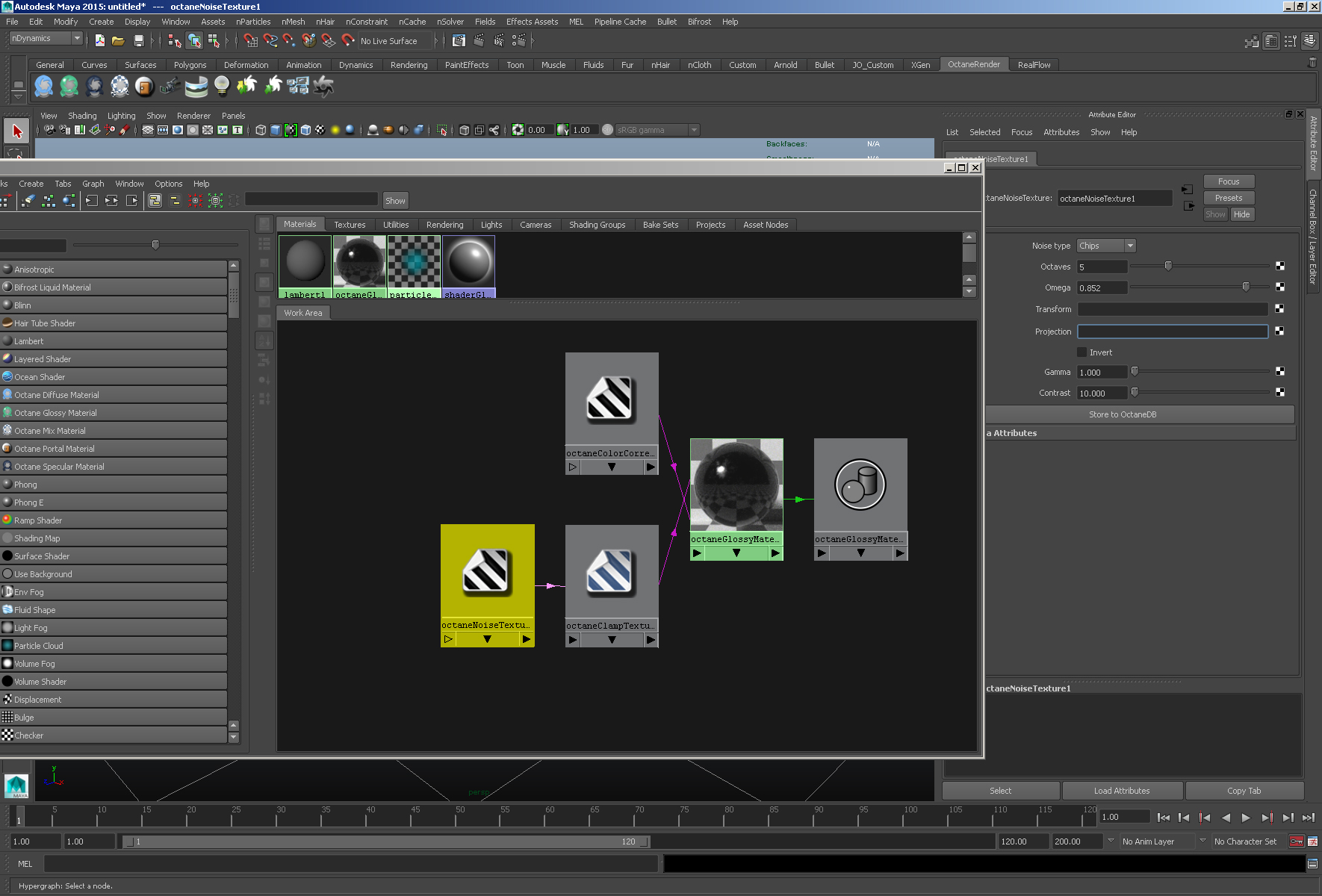This screenshot has height=896, width=1322.
Task: Open the Script Editor icon
Action: click(x=1312, y=863)
